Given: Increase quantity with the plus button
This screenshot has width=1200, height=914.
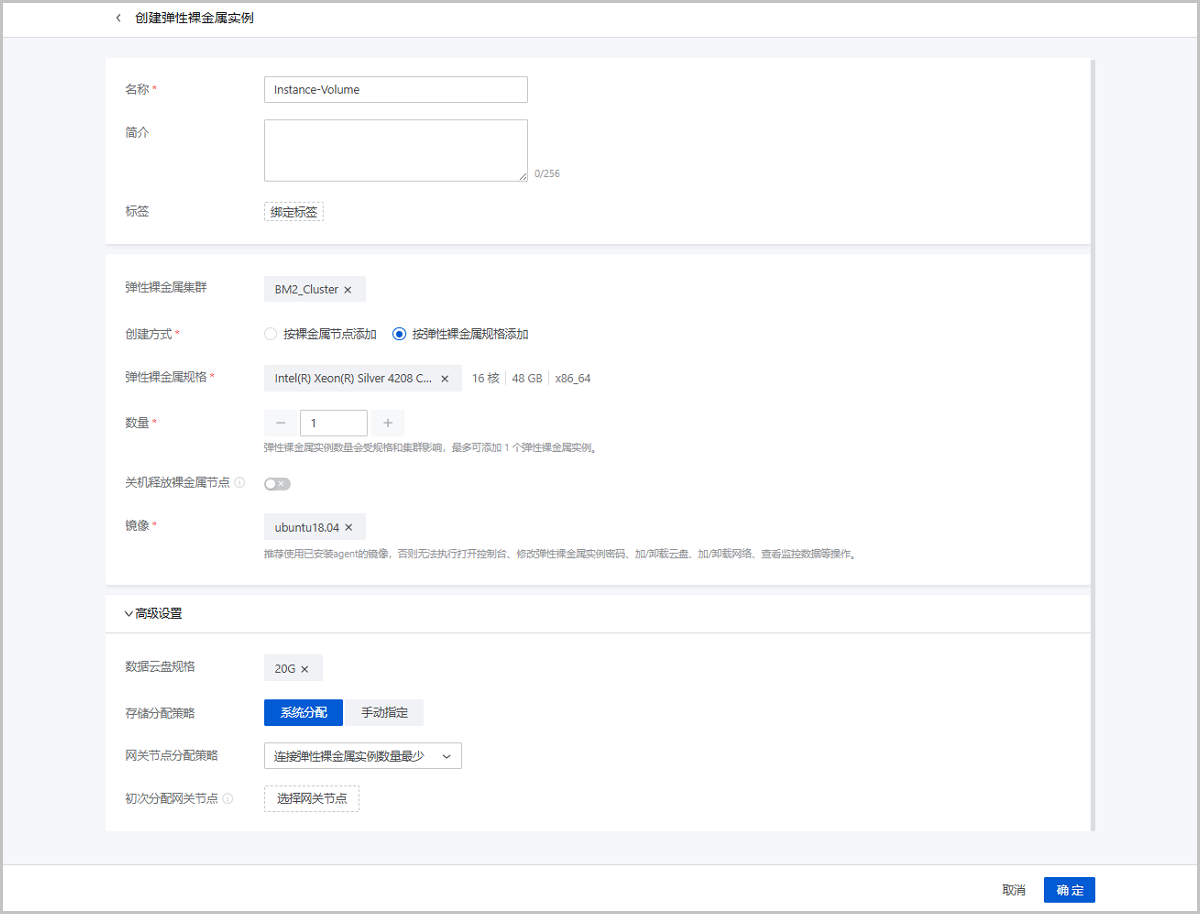Looking at the screenshot, I should [x=387, y=423].
